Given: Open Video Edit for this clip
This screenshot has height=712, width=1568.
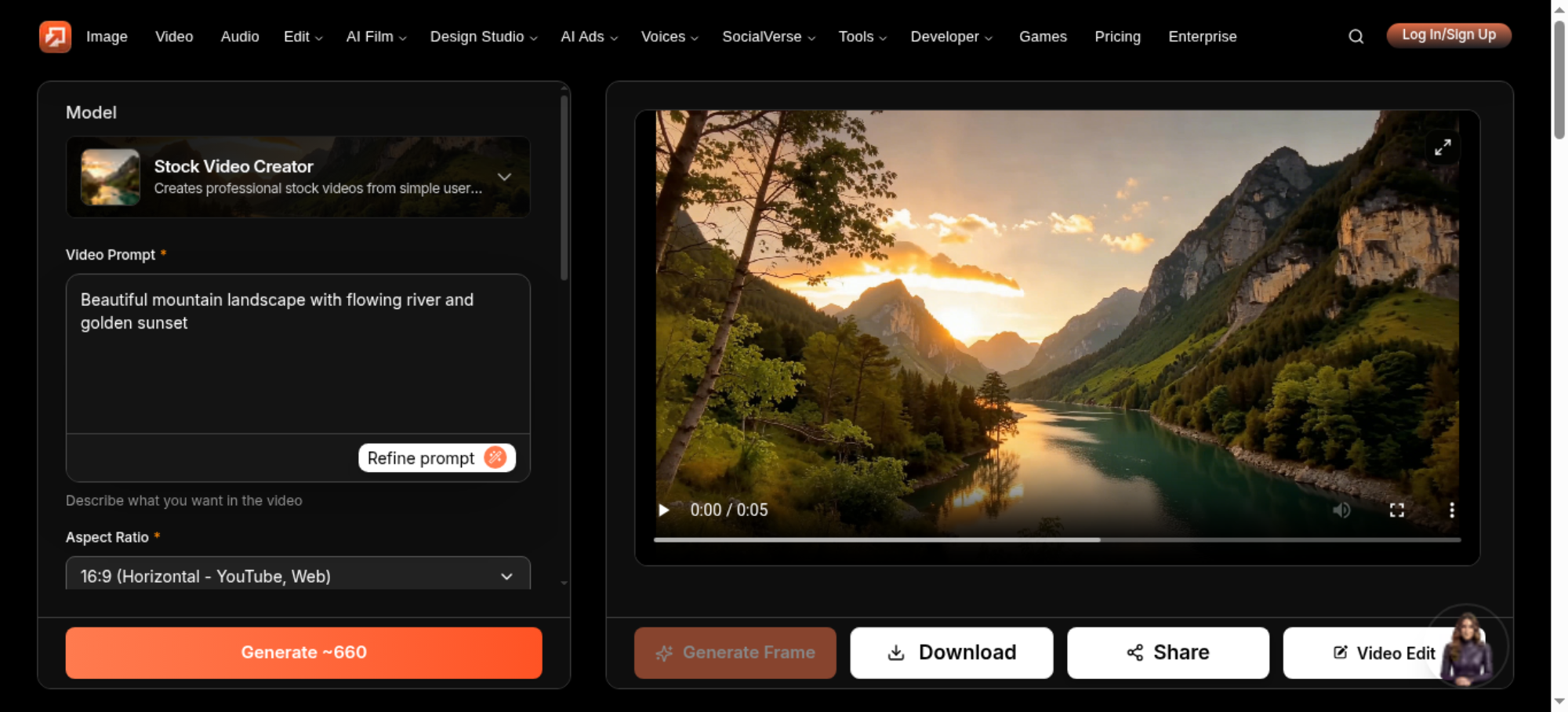Looking at the screenshot, I should coord(1384,652).
